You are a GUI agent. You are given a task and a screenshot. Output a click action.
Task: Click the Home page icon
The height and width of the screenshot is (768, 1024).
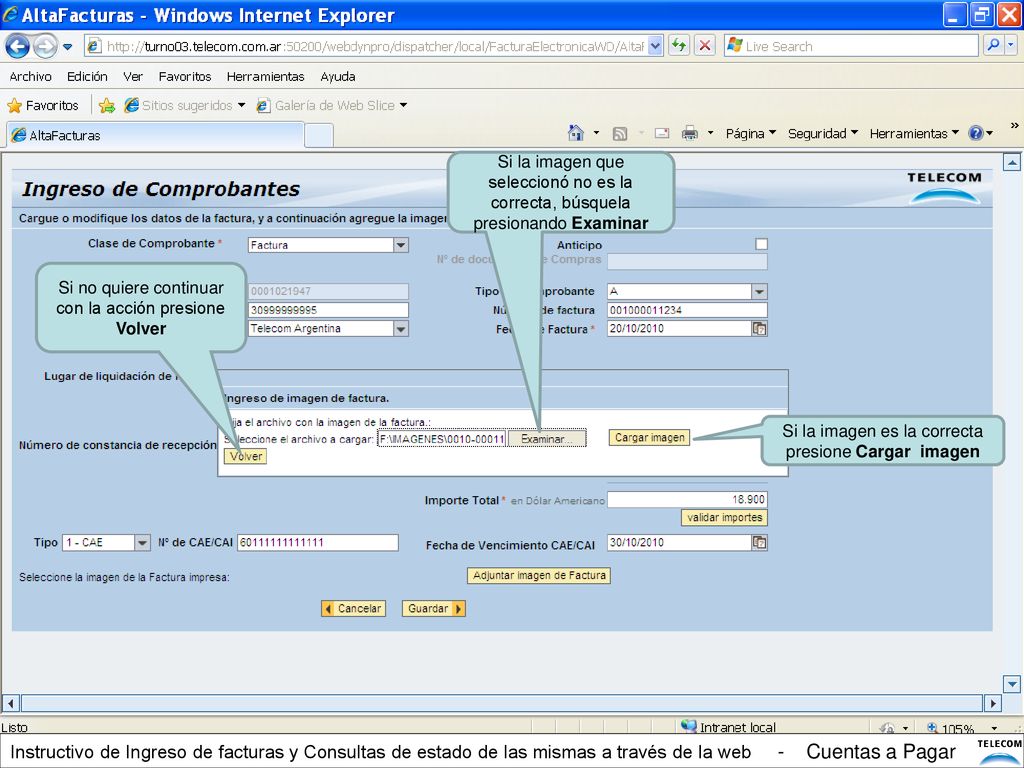575,133
